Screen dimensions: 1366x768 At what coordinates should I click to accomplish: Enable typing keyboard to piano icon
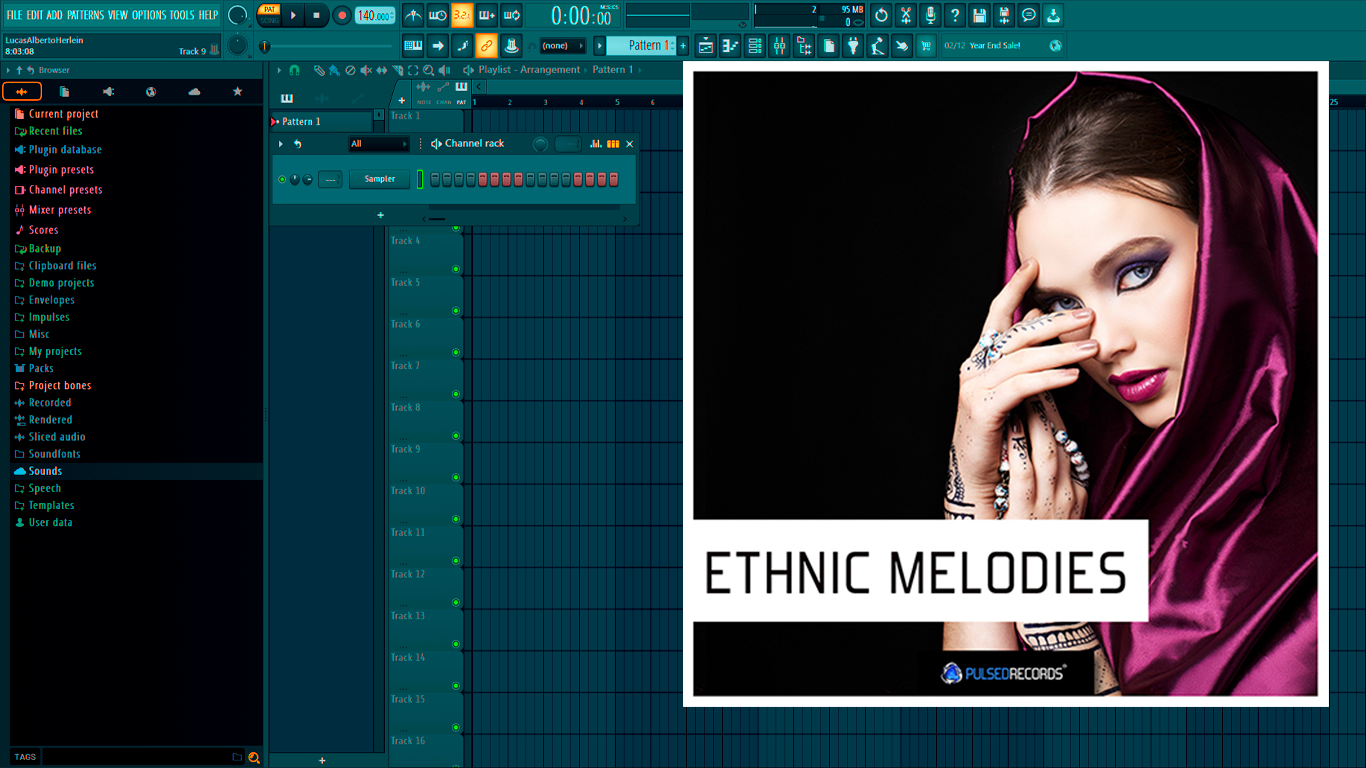click(413, 45)
